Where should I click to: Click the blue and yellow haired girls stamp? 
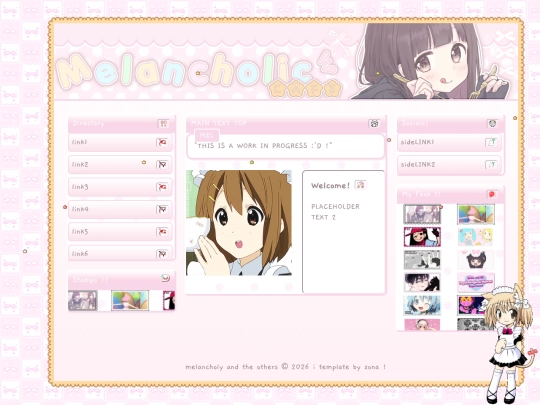(476, 237)
